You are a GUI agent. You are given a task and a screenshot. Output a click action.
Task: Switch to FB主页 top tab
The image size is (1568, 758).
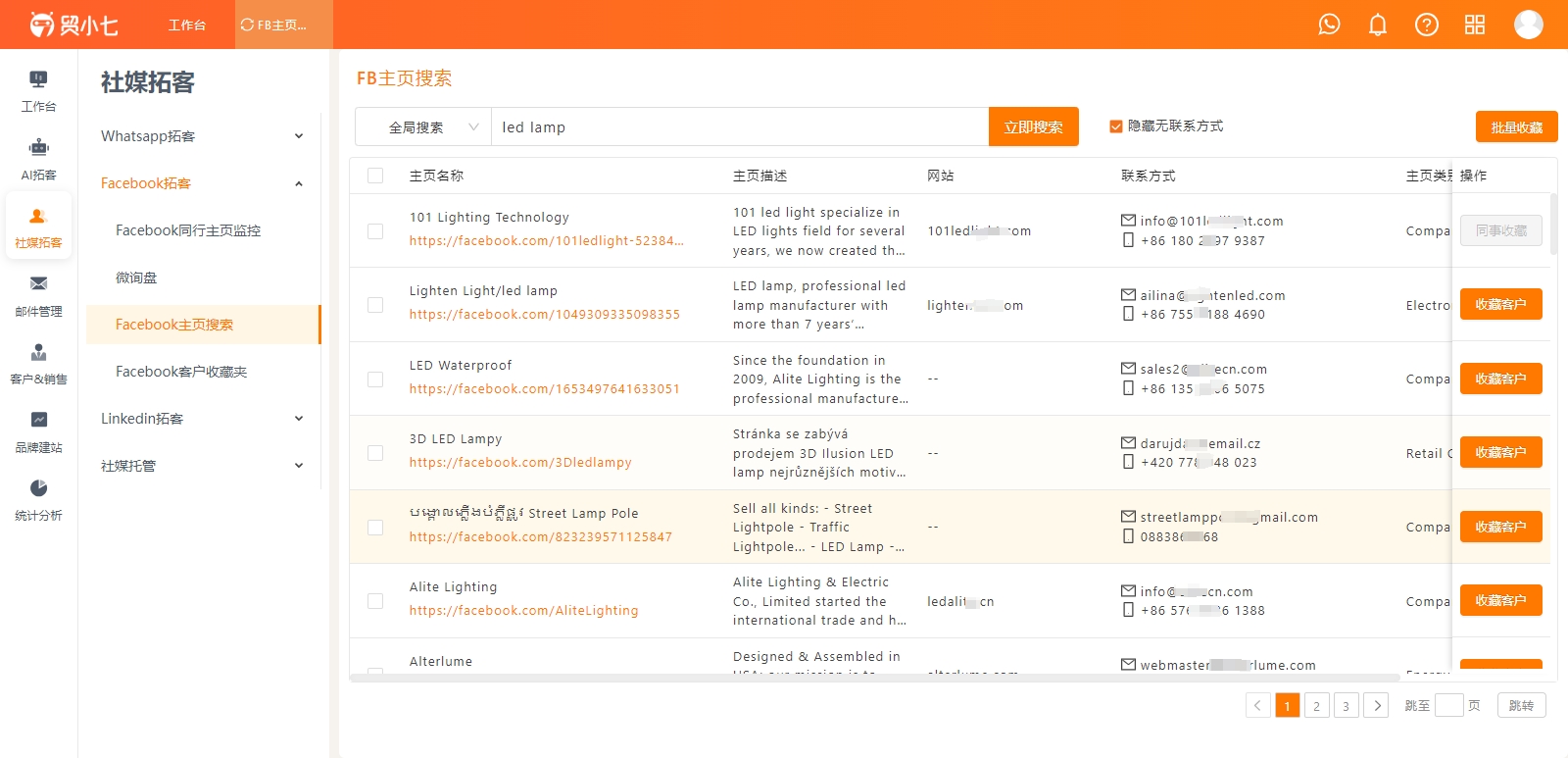click(x=284, y=25)
